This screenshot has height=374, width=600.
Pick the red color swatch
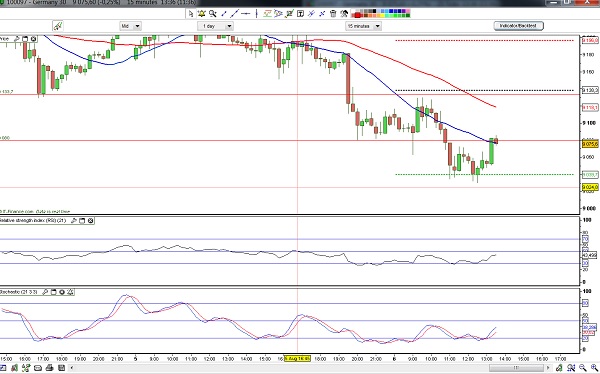(x=357, y=15)
